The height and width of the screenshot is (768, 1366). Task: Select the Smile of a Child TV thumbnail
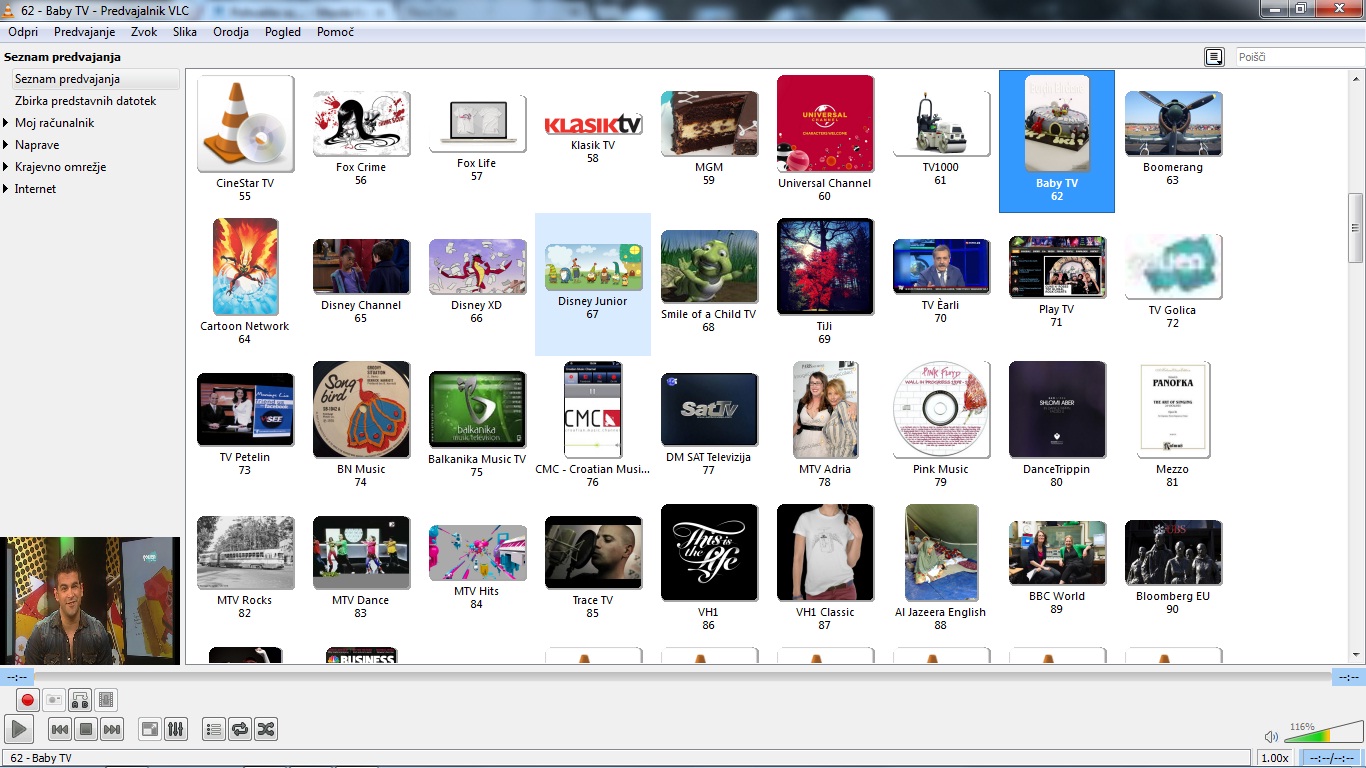pos(709,267)
